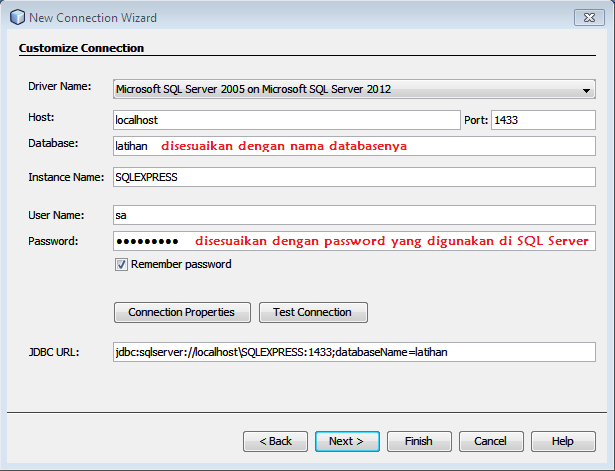Click the Password label
The width and height of the screenshot is (615, 471).
pos(53,241)
